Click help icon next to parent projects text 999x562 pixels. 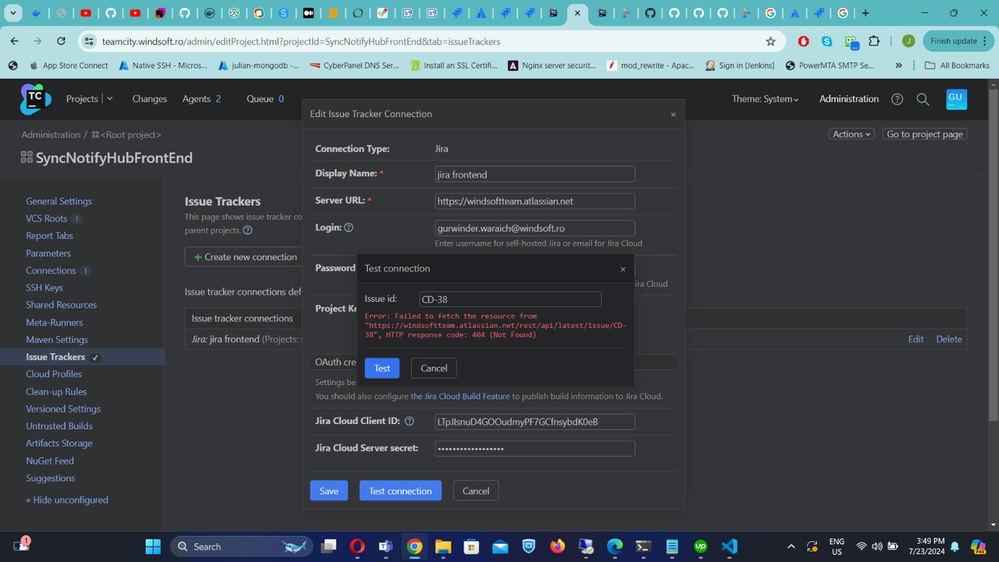248,230
